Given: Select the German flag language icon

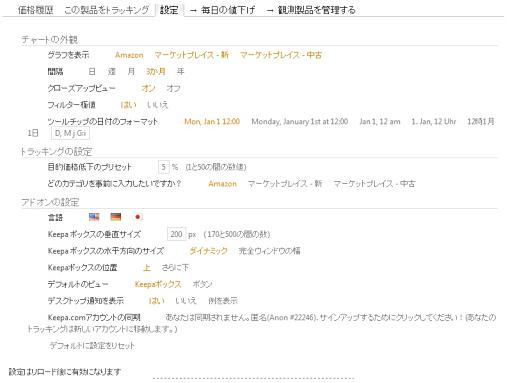Looking at the screenshot, I should point(116,217).
